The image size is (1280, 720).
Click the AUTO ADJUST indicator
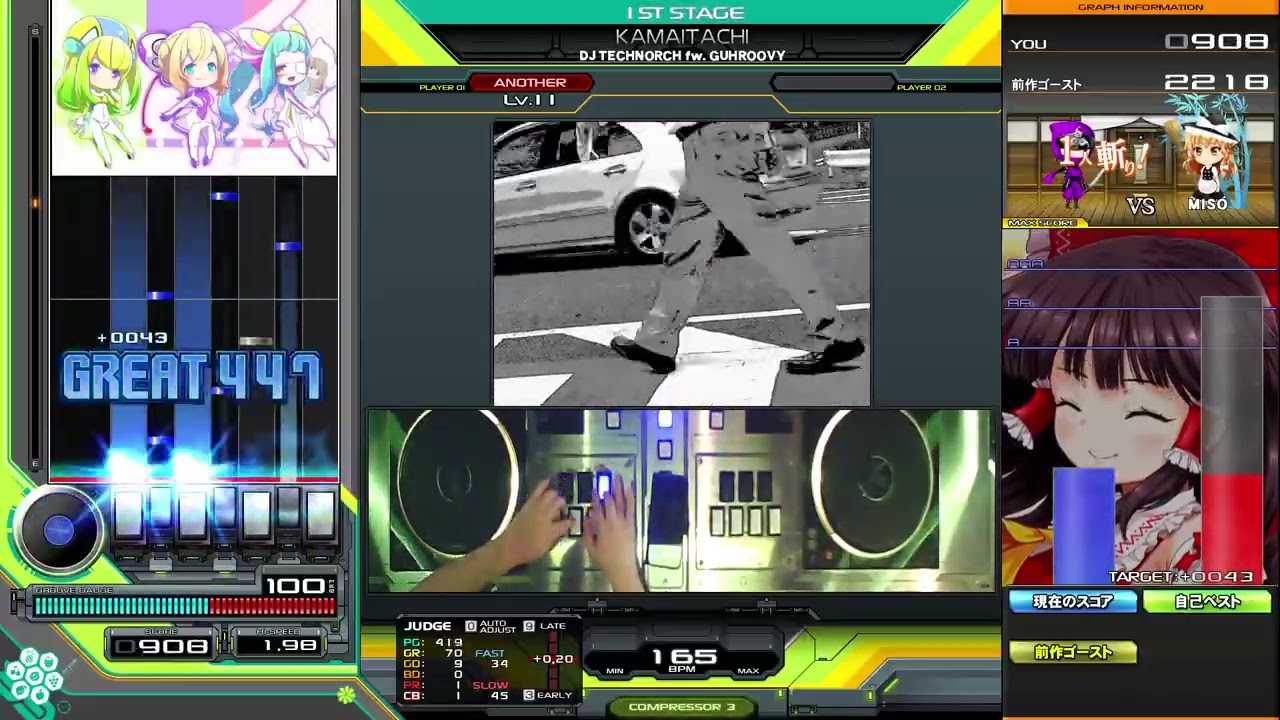[x=490, y=626]
